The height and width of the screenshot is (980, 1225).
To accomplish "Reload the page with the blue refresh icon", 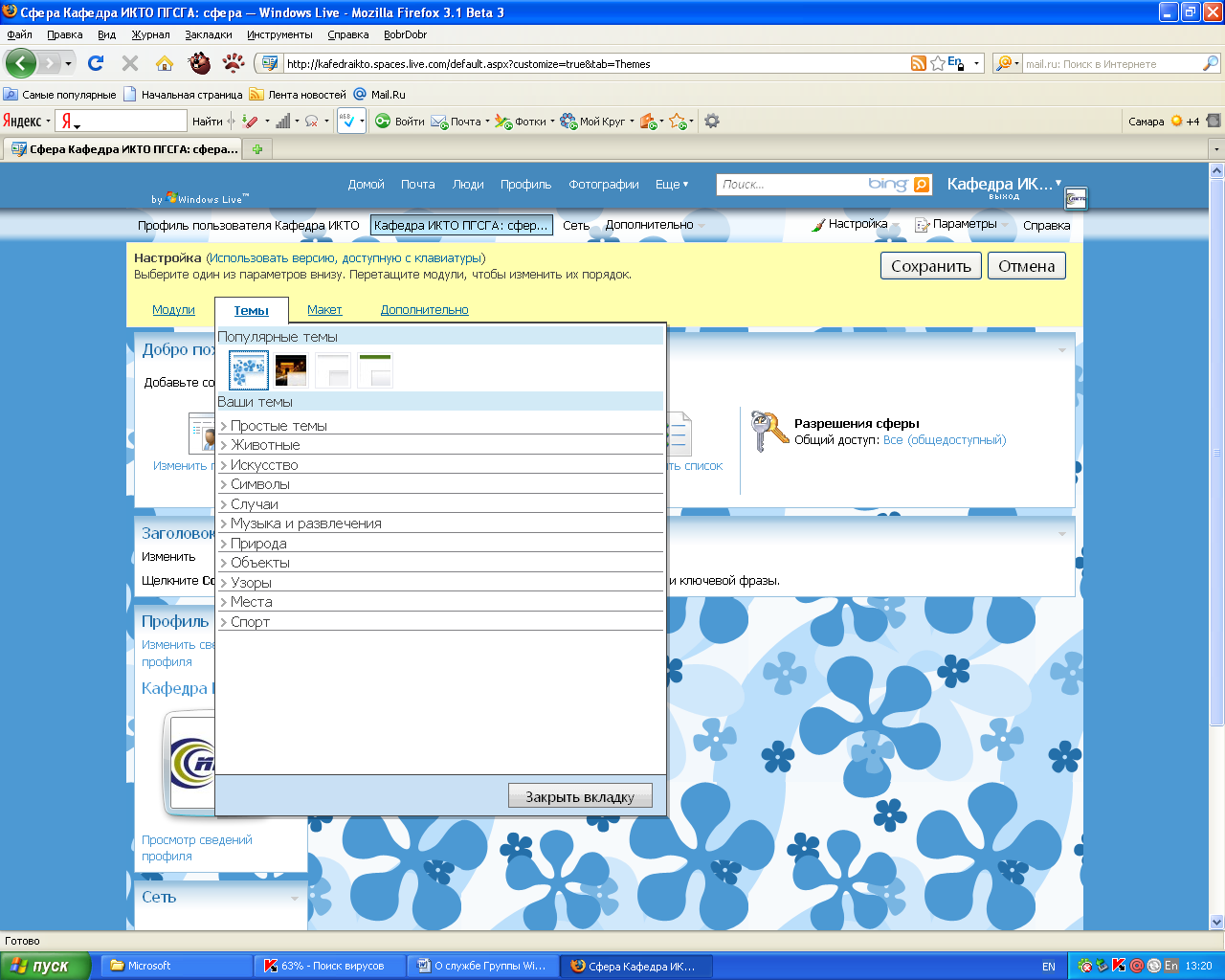I will pyautogui.click(x=96, y=63).
